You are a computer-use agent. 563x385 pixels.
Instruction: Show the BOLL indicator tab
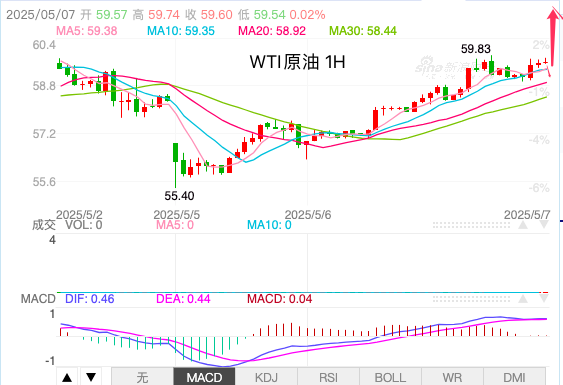click(390, 377)
